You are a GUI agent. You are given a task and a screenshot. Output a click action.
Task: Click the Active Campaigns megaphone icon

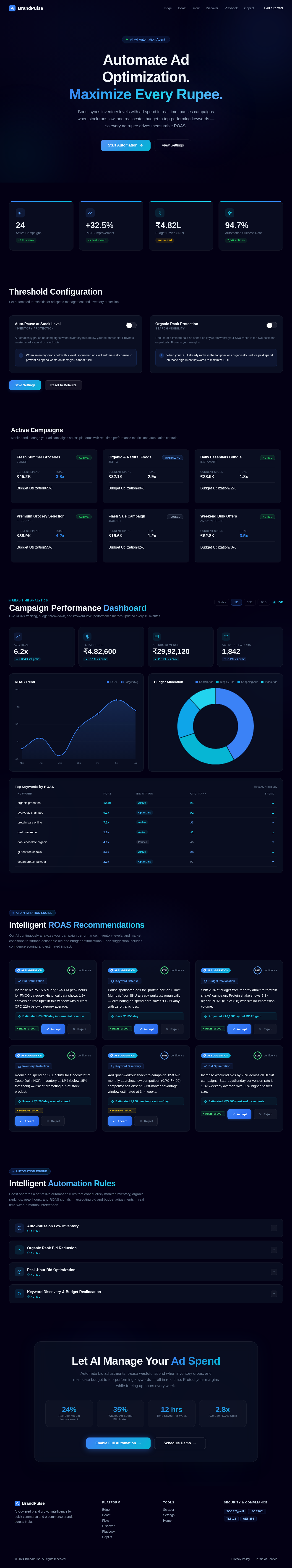tap(20, 213)
